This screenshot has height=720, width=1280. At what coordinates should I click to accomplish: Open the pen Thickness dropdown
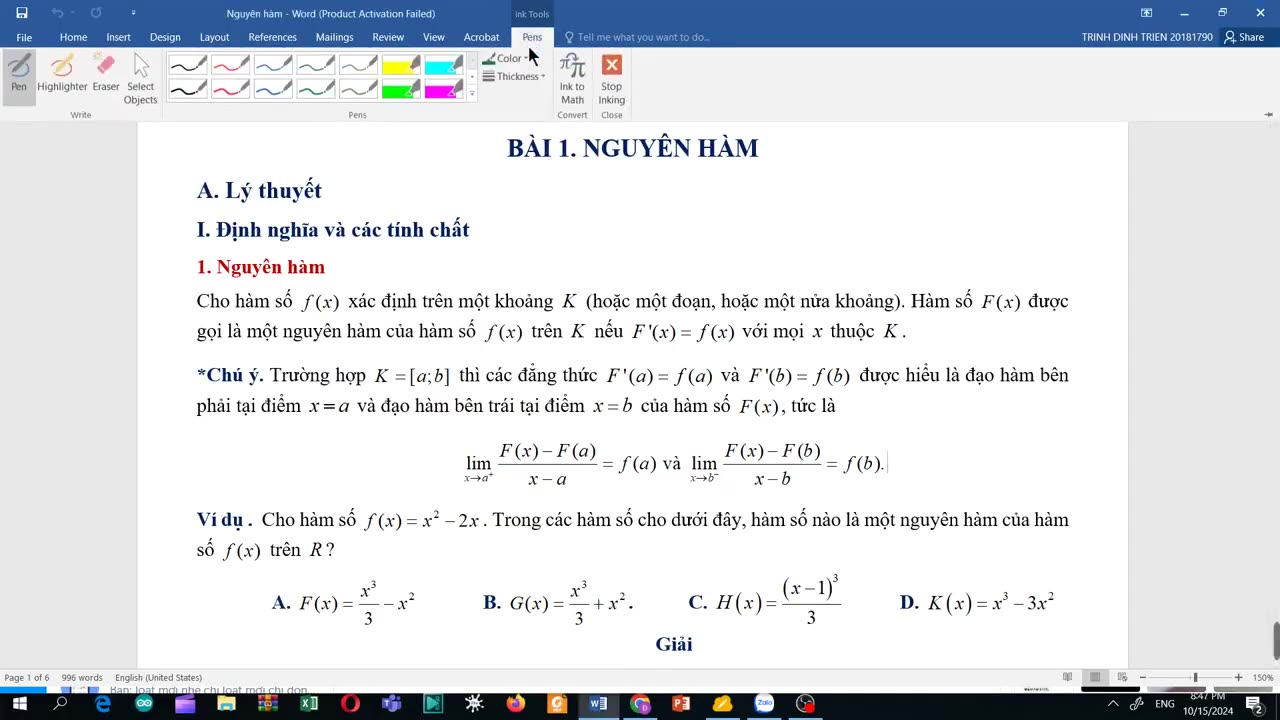click(x=514, y=76)
